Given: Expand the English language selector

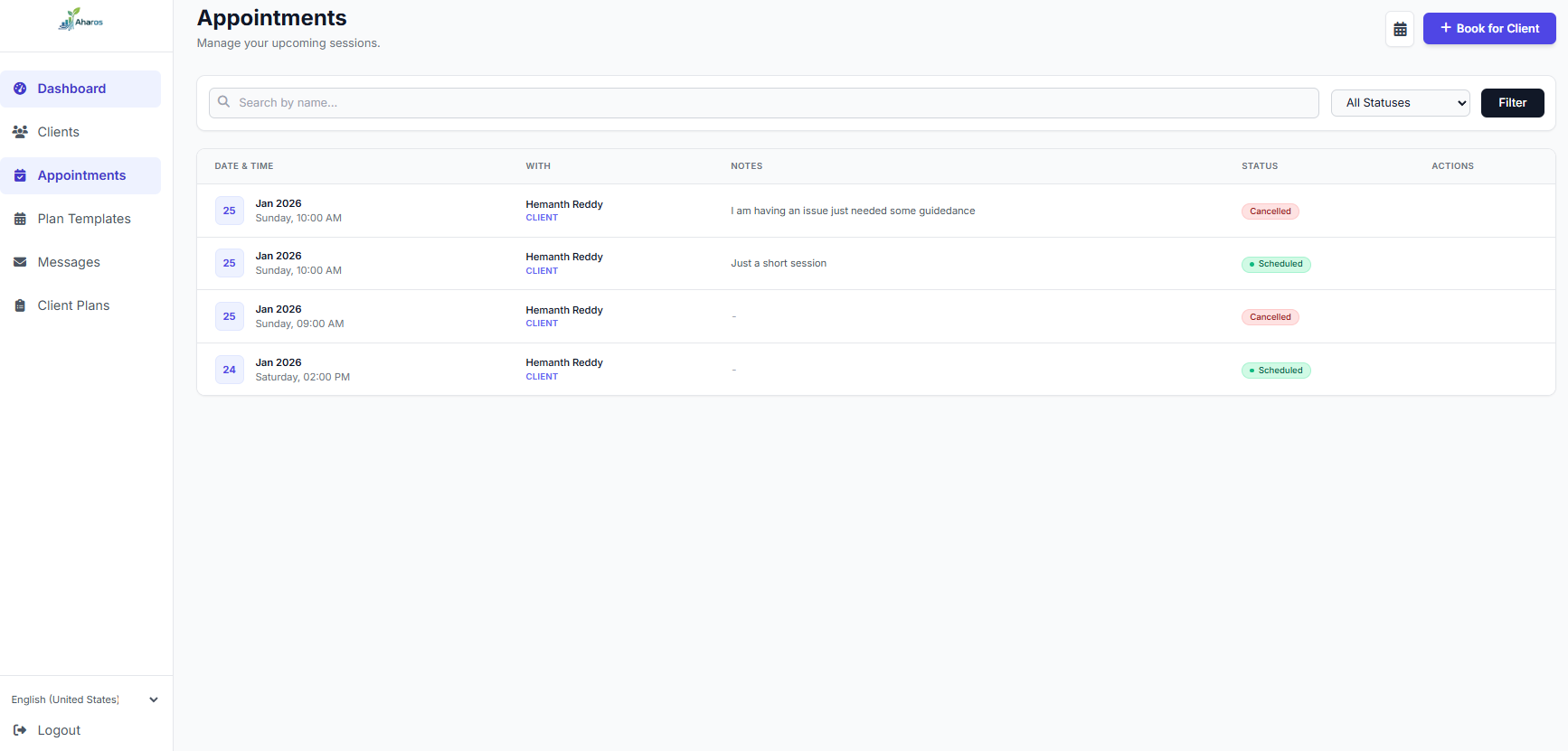Looking at the screenshot, I should tap(85, 699).
